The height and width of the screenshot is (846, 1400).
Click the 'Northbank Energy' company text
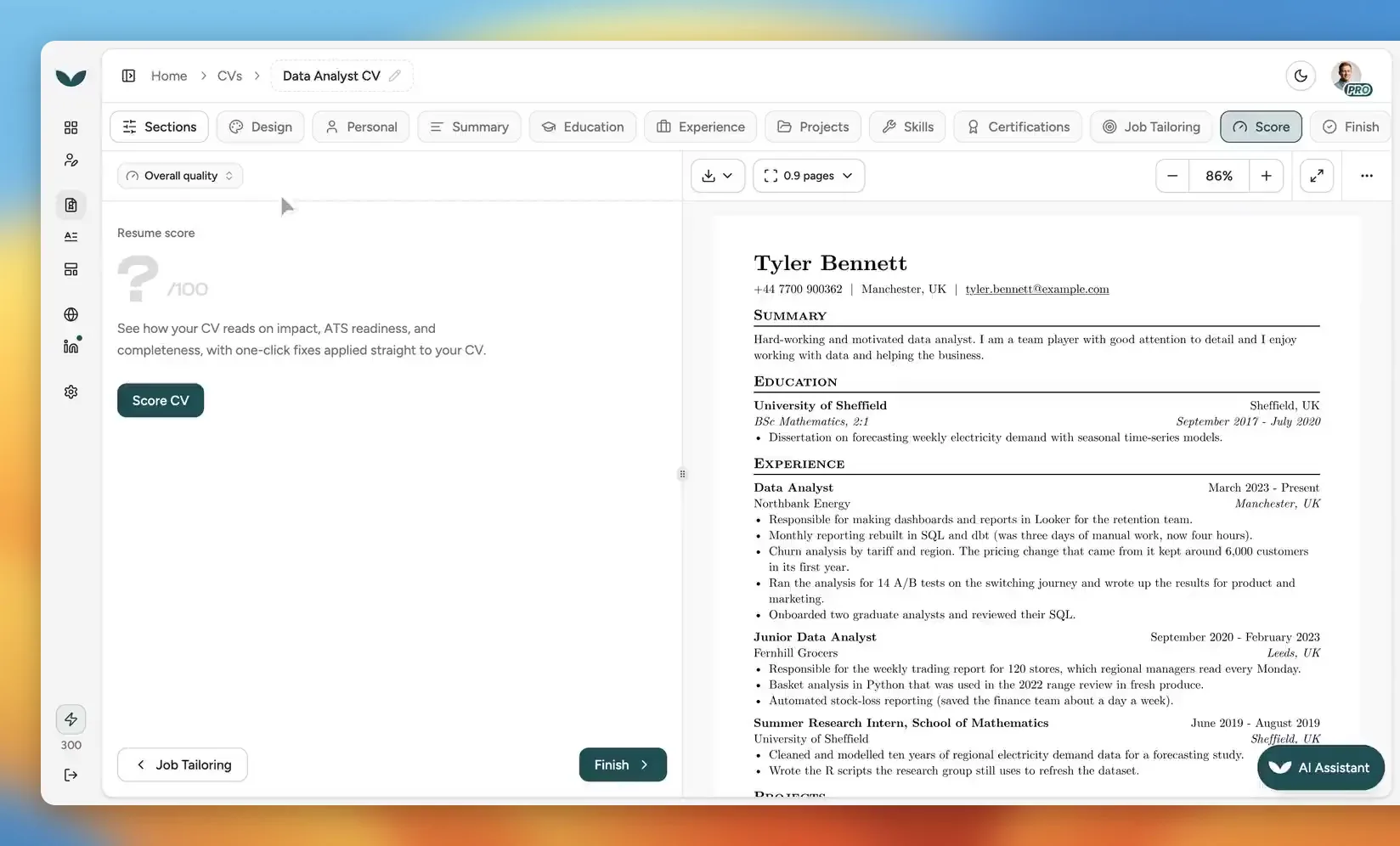[x=802, y=503]
